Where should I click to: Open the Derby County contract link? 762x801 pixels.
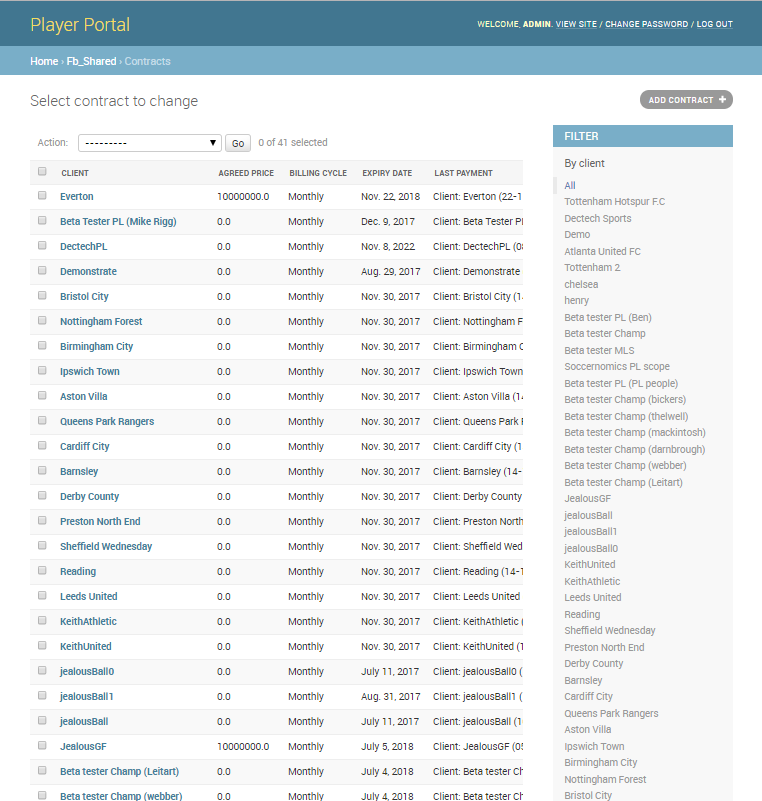tap(89, 497)
